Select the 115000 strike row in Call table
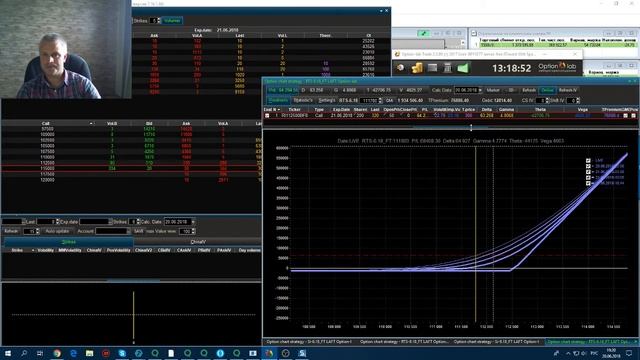 pos(131,169)
